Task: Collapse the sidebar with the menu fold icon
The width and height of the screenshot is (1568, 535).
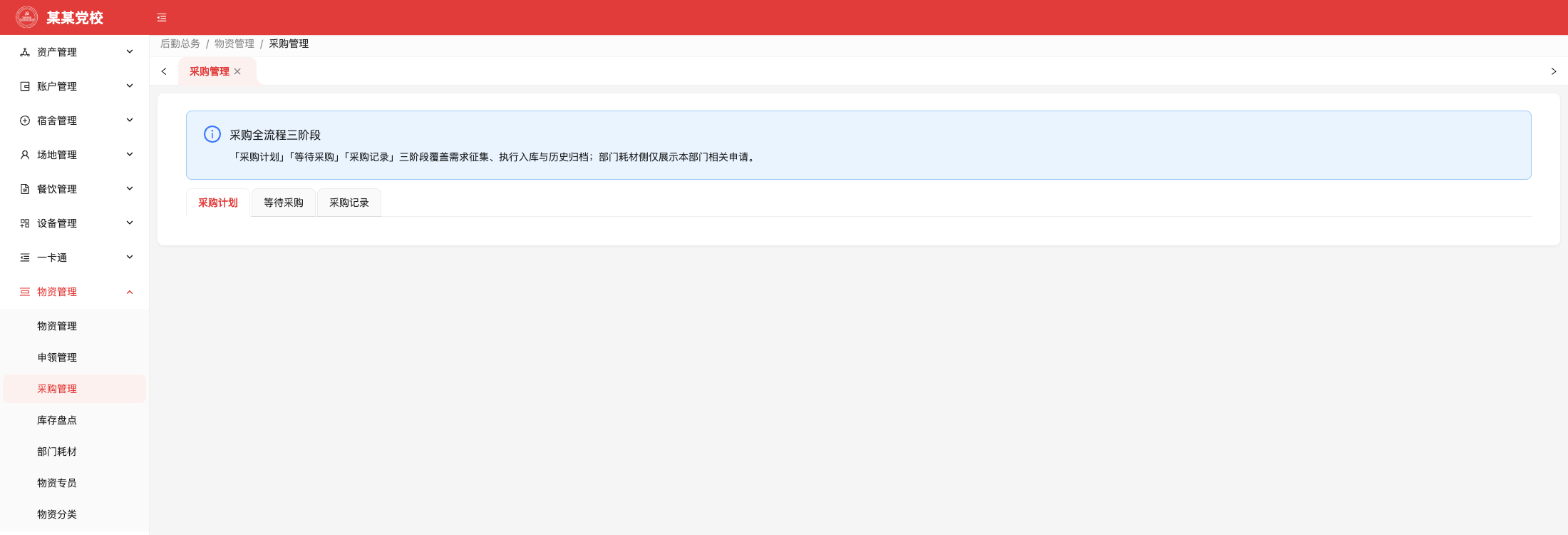Action: [x=162, y=18]
